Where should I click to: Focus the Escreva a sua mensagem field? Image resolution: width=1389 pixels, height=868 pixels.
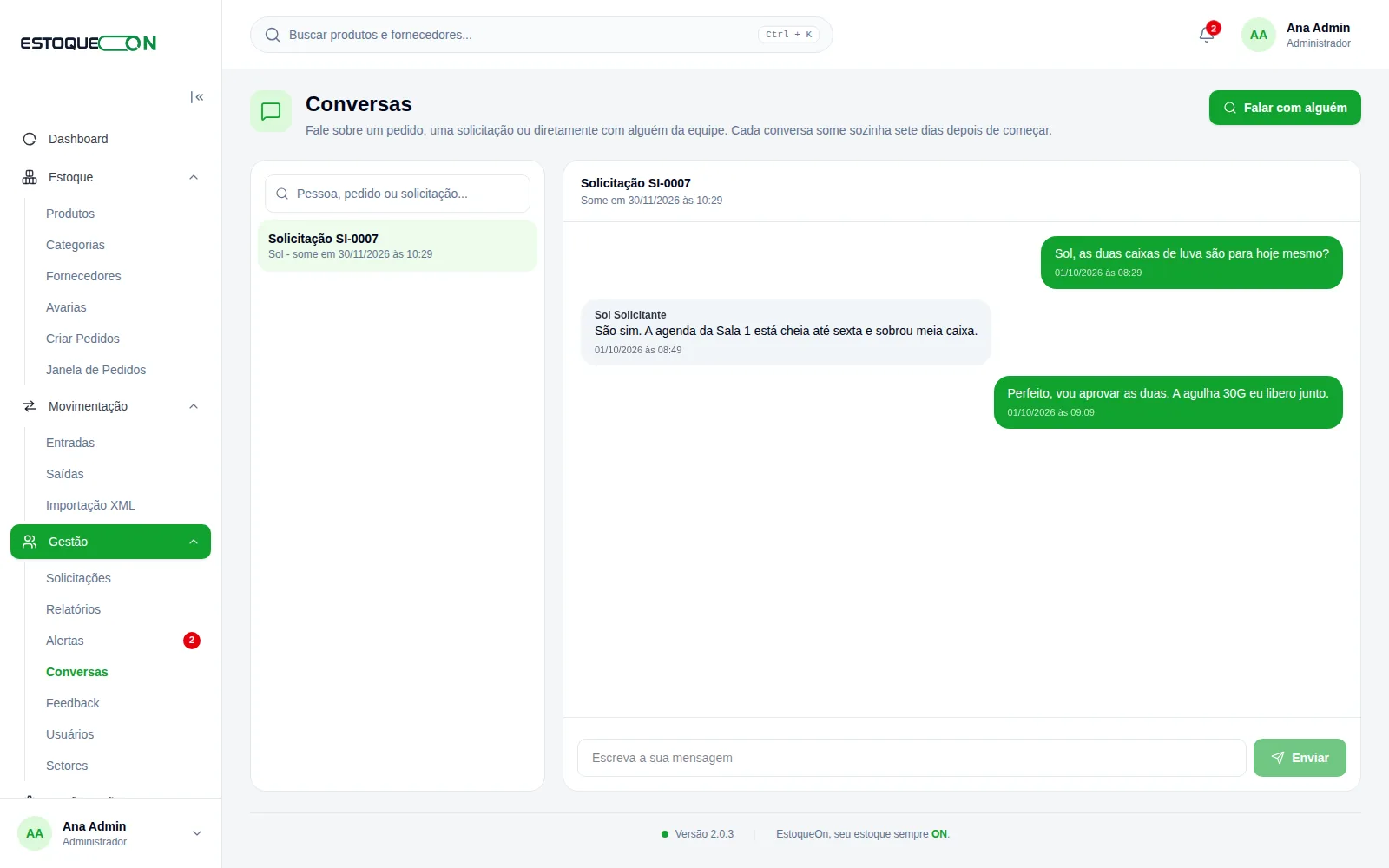pyautogui.click(x=912, y=758)
